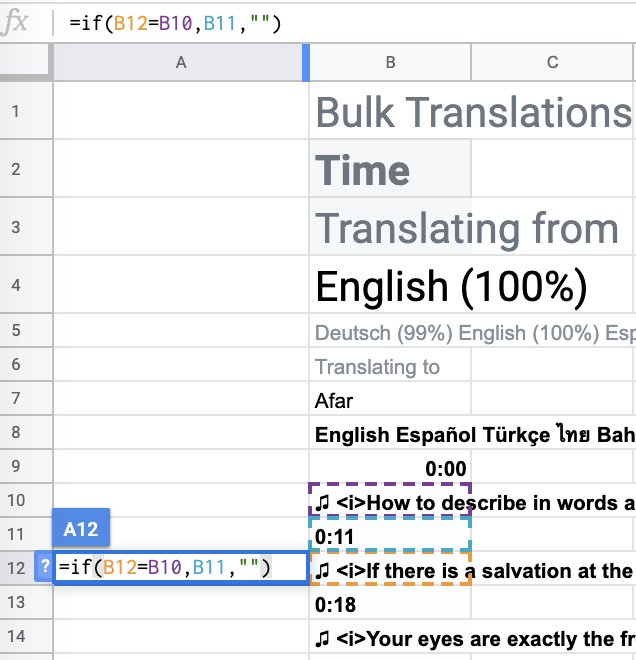Click the English (100%) cell
636x660 pixels.
pos(450,287)
